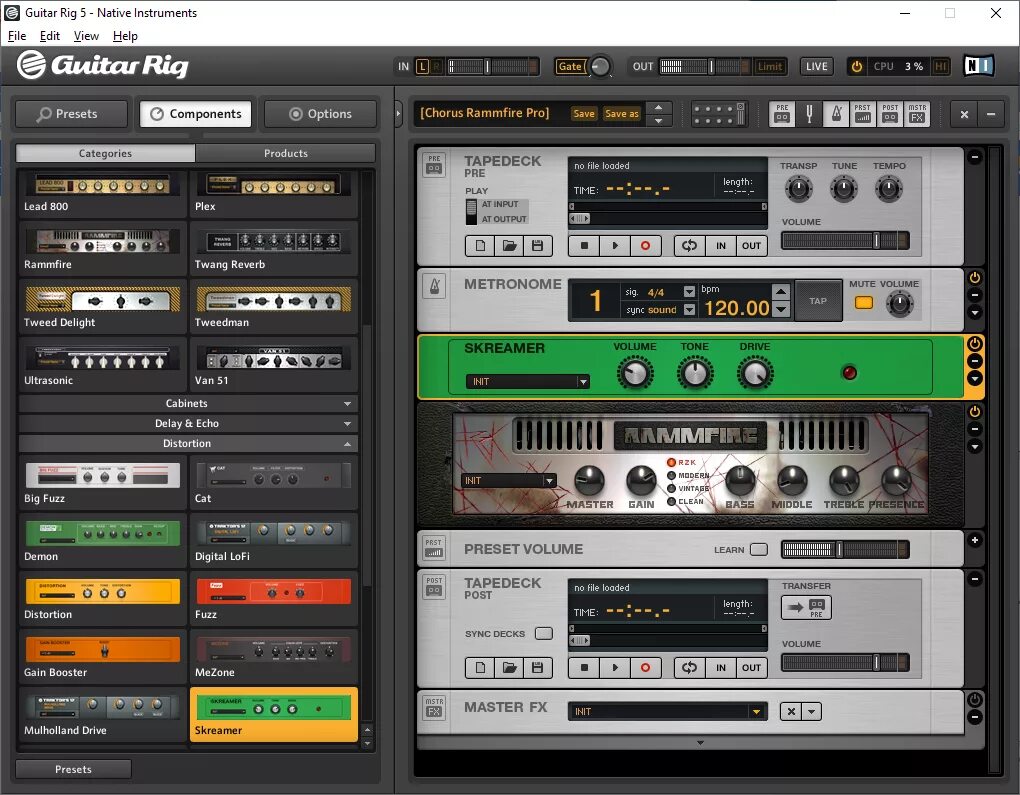Viewport: 1020px width, 795px height.
Task: Open metronome sync sound dropdown
Action: tap(690, 310)
